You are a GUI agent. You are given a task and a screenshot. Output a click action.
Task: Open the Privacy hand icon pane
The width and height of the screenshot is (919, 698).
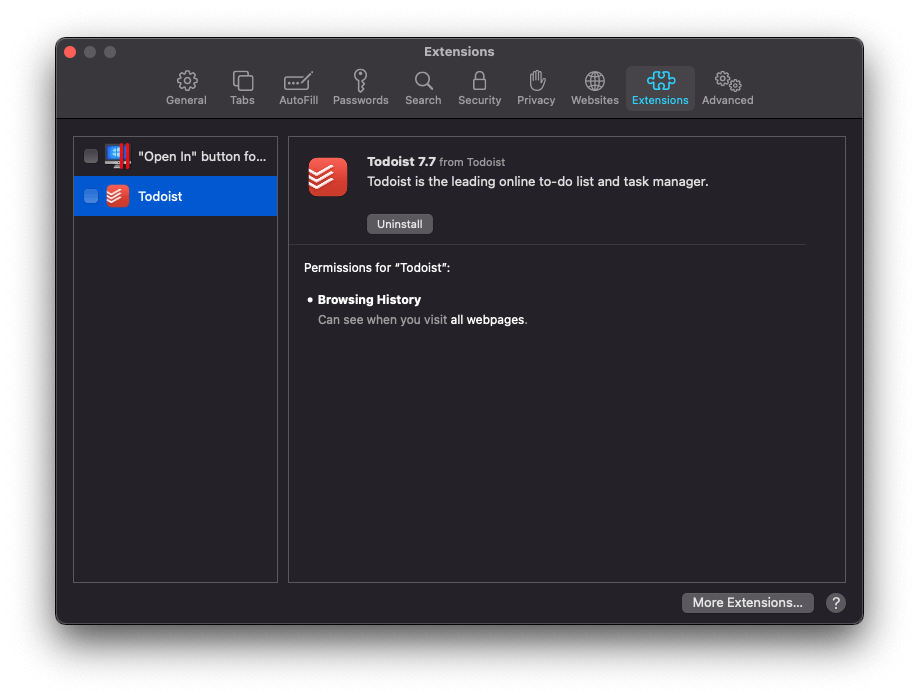pos(536,88)
